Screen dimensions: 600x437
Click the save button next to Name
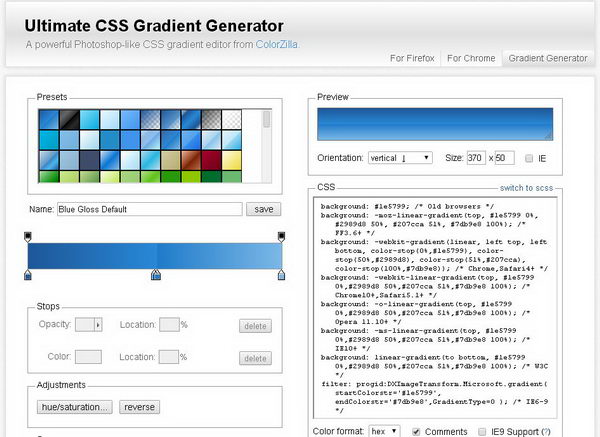264,209
